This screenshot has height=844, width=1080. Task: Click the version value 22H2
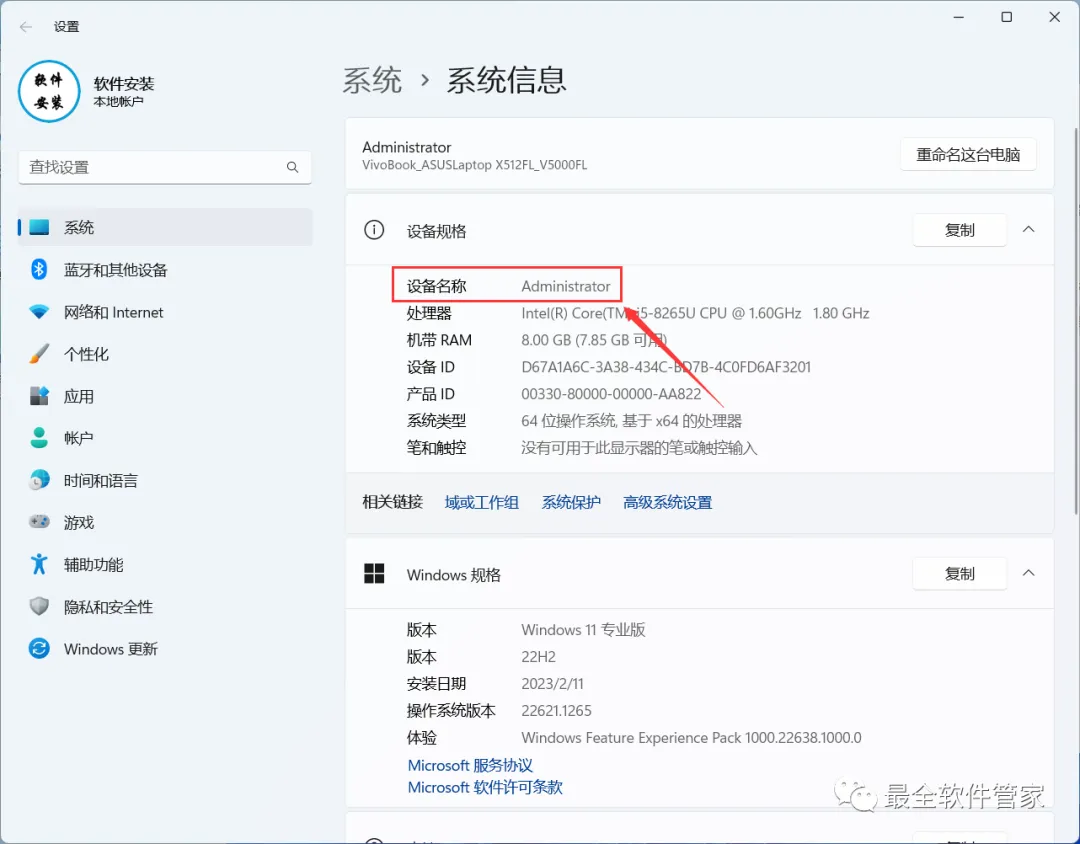[539, 657]
